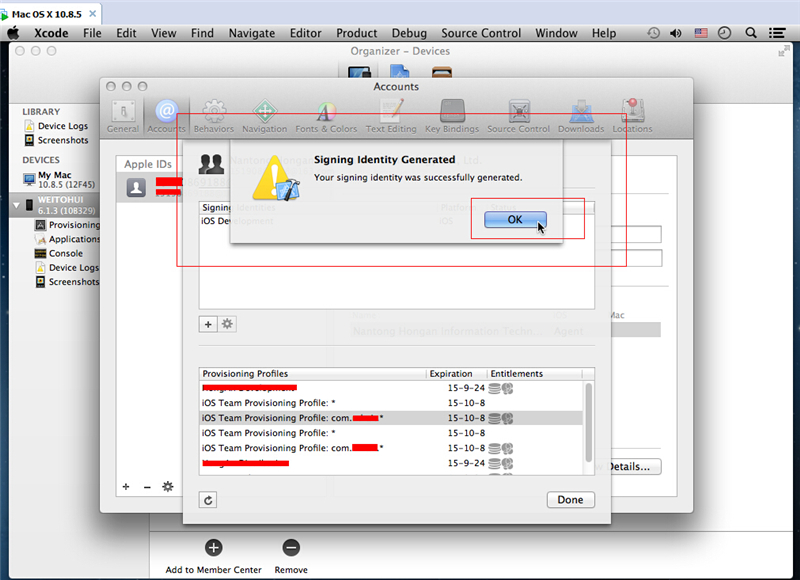Click the menu bar clock icon
This screenshot has height=580, width=800.
point(724,33)
